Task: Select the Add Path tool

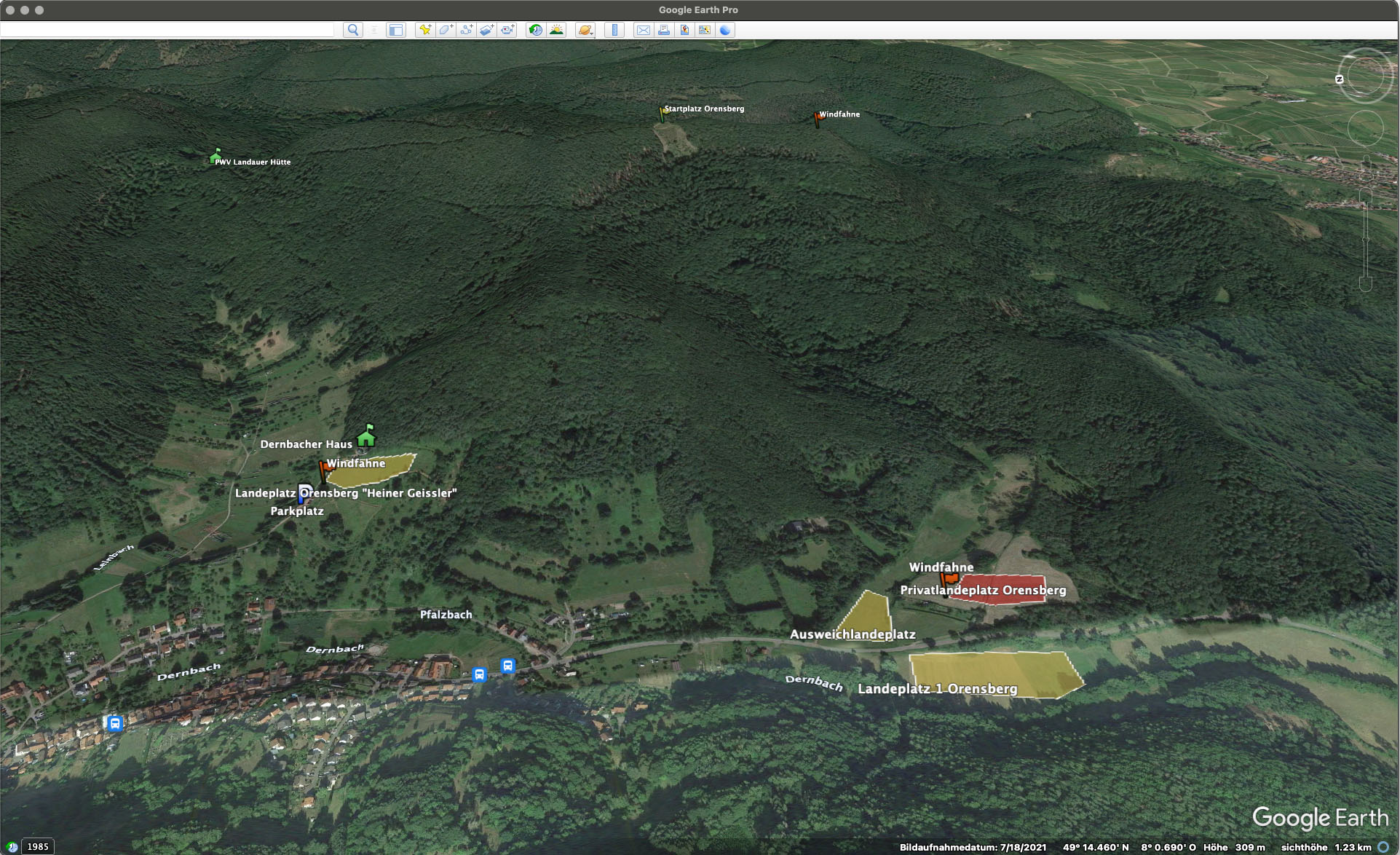Action: [x=466, y=30]
